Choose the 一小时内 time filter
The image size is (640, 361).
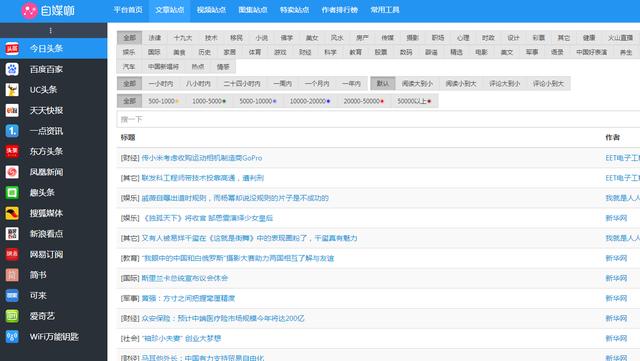coord(161,84)
